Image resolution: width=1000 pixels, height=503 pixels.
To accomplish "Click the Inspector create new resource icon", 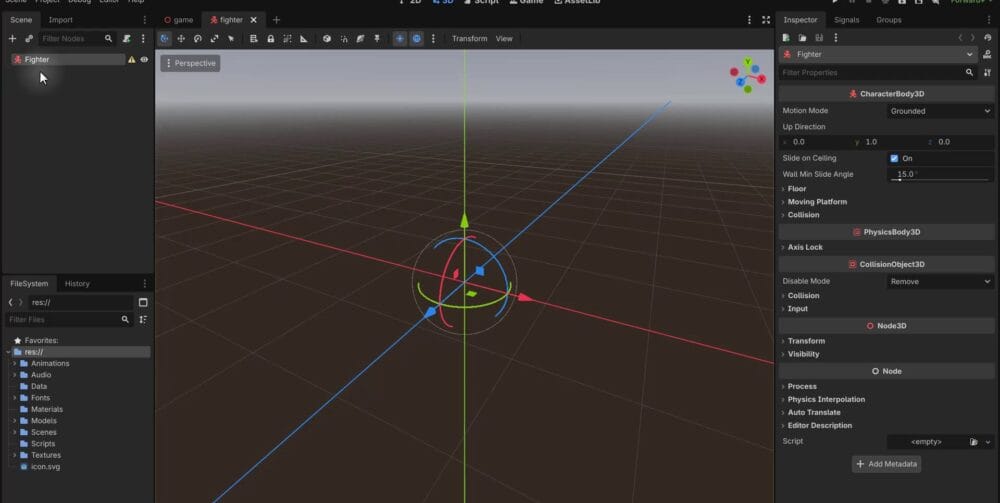I will pos(786,38).
